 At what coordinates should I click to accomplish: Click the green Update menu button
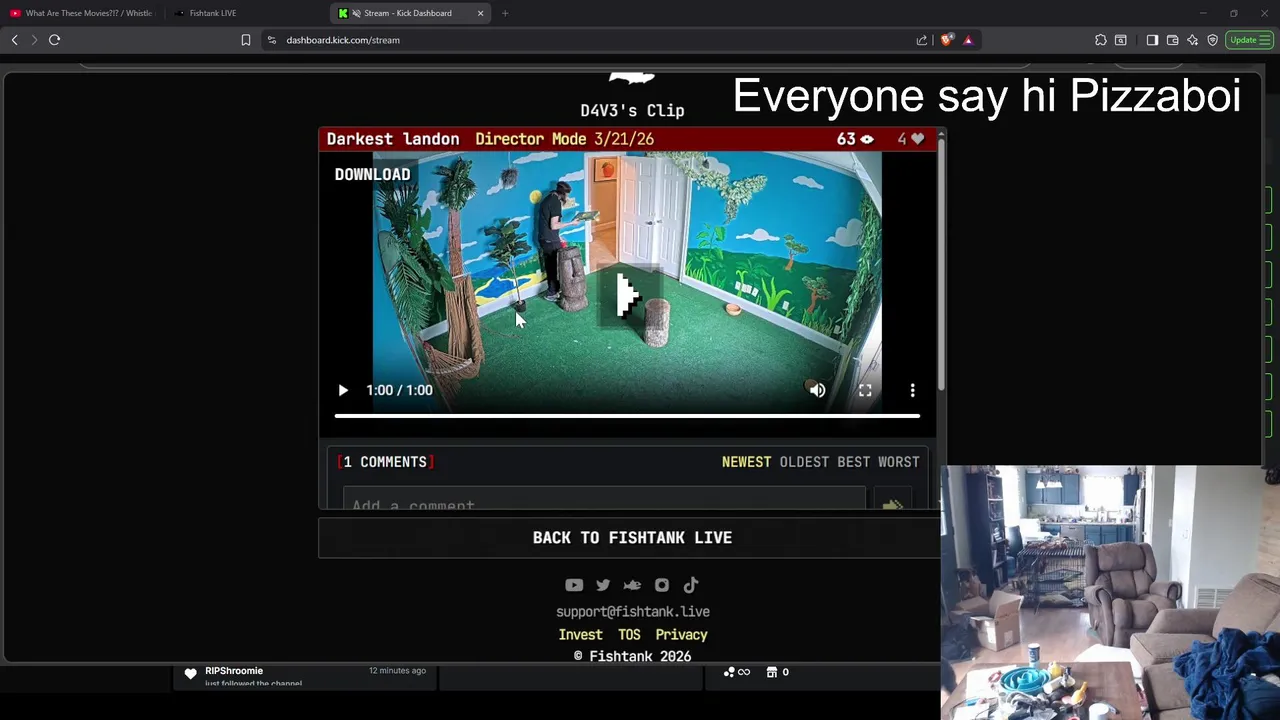1249,40
